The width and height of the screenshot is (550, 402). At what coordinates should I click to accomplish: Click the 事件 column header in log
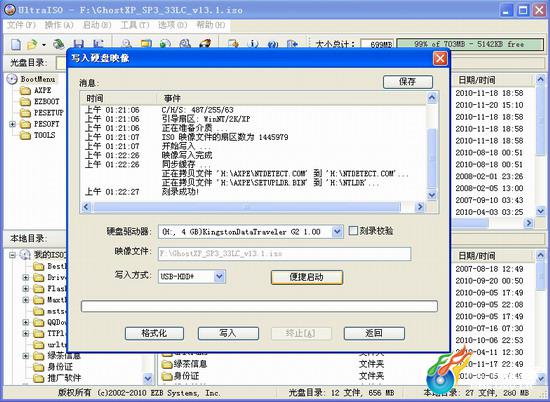click(291, 98)
